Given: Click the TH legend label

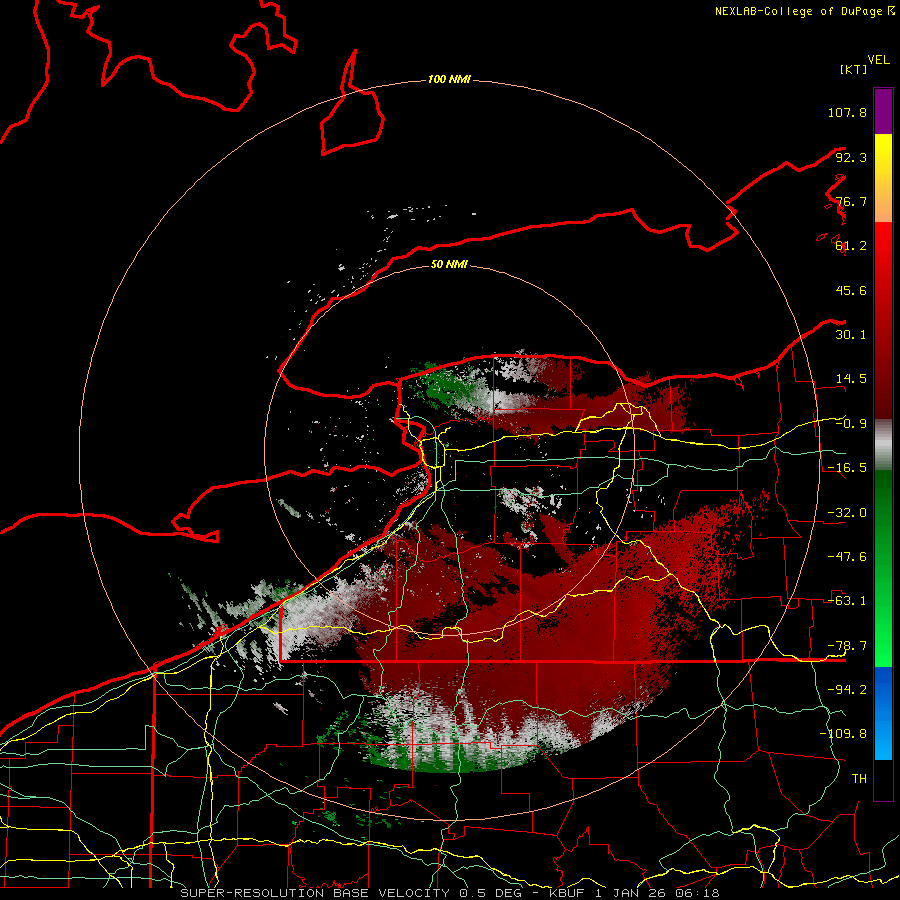Looking at the screenshot, I should (x=859, y=779).
